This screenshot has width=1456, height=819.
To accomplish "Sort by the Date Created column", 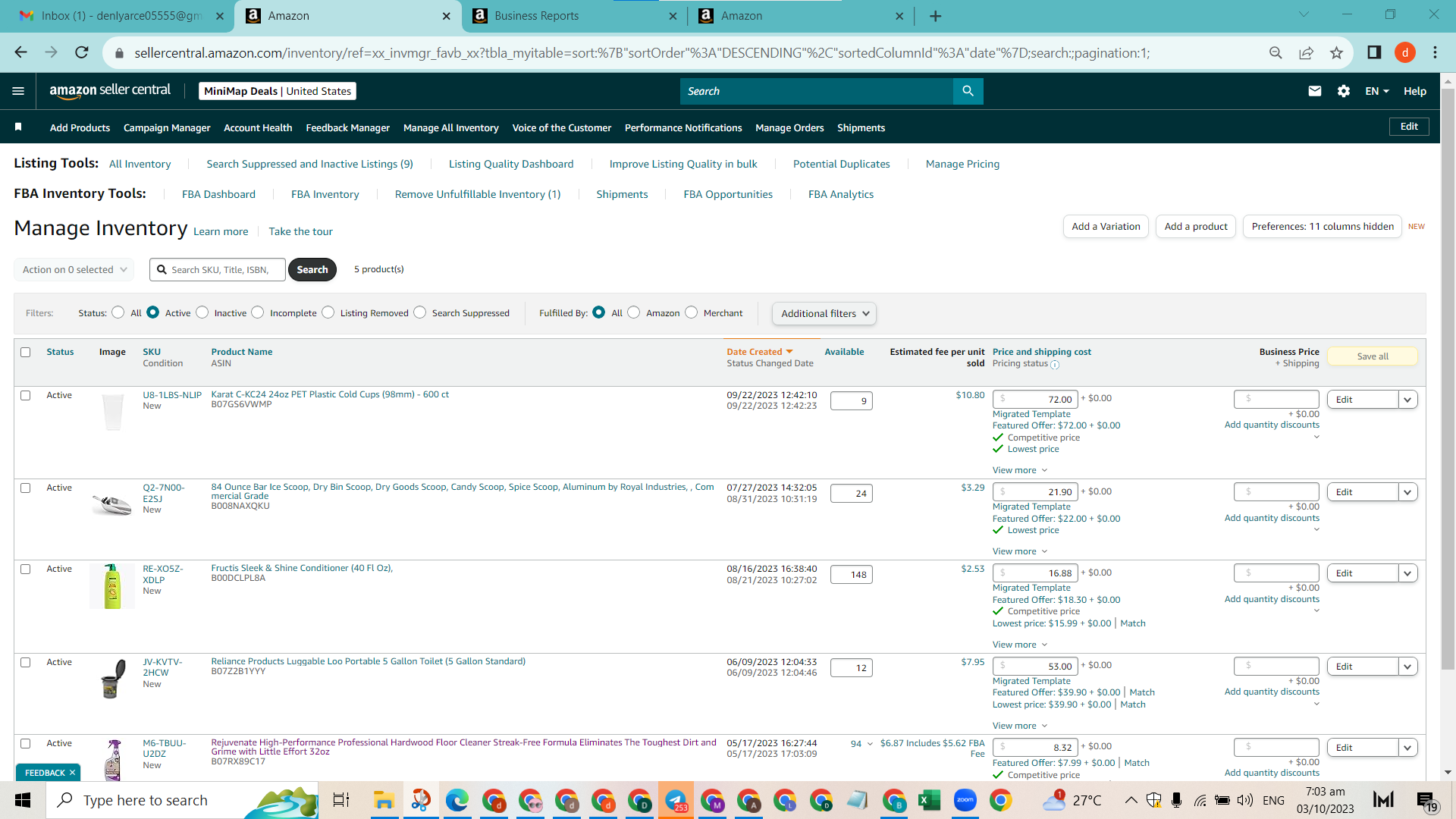I will (x=759, y=352).
